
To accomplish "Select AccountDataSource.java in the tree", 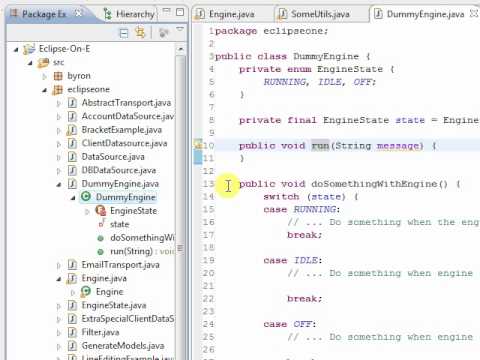I will [128, 116].
